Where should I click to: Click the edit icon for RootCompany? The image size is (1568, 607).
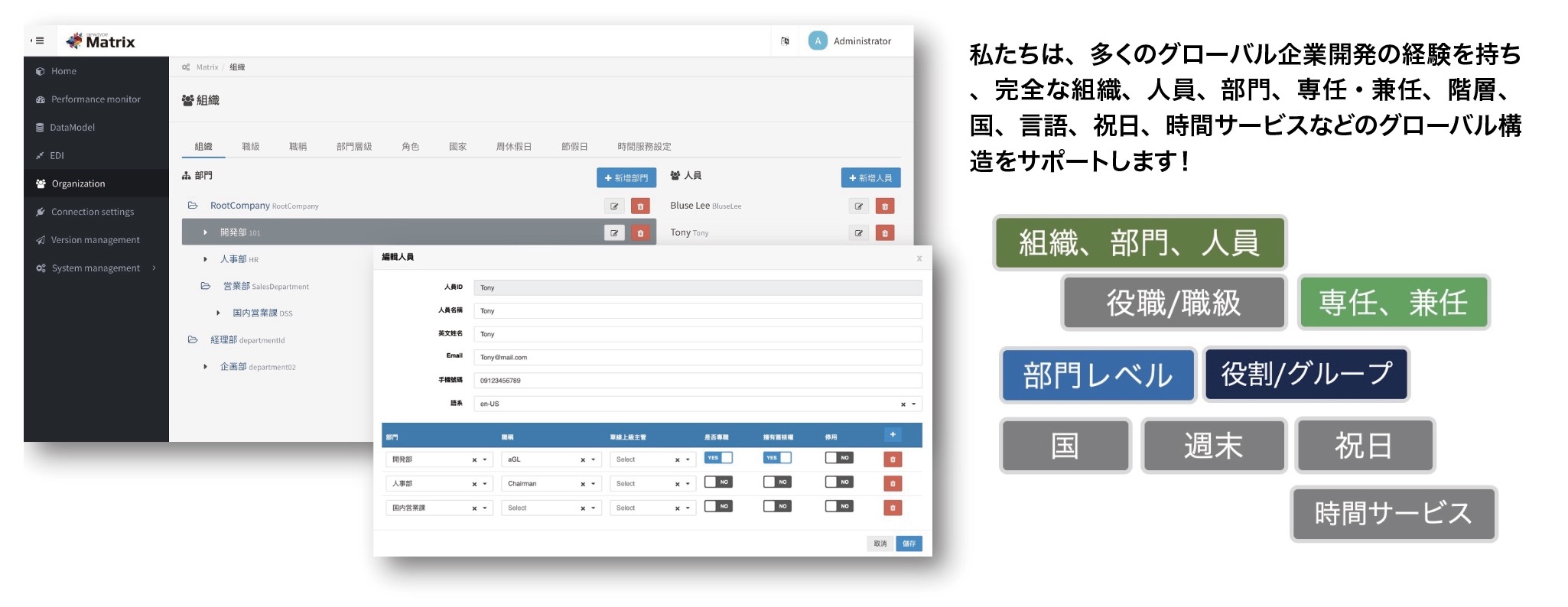614,206
